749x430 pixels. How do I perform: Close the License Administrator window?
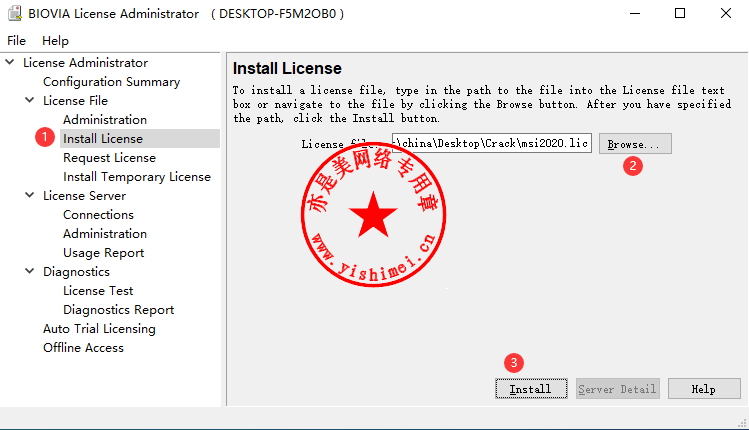tap(726, 13)
